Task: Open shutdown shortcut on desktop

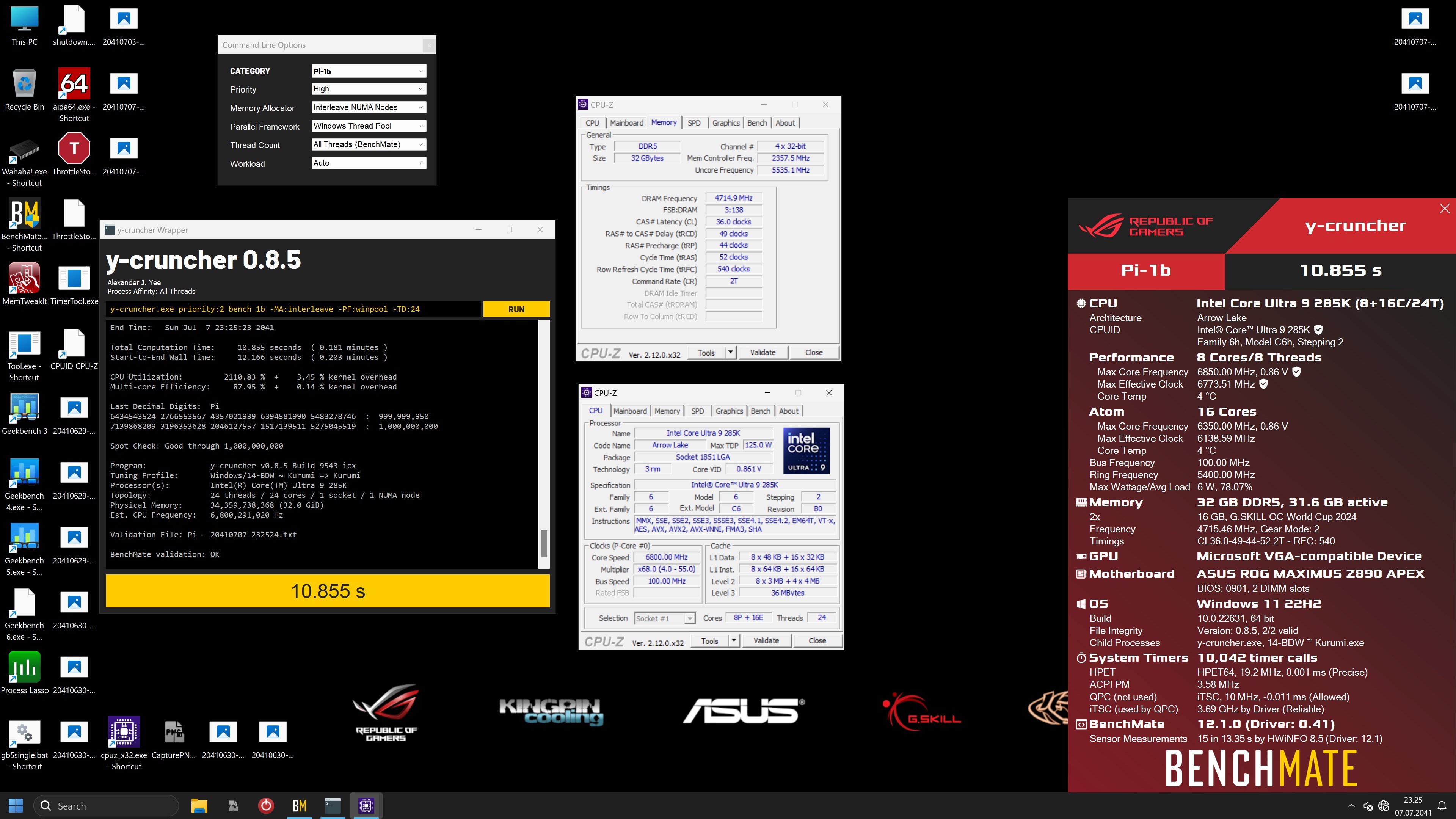Action: pos(74,25)
